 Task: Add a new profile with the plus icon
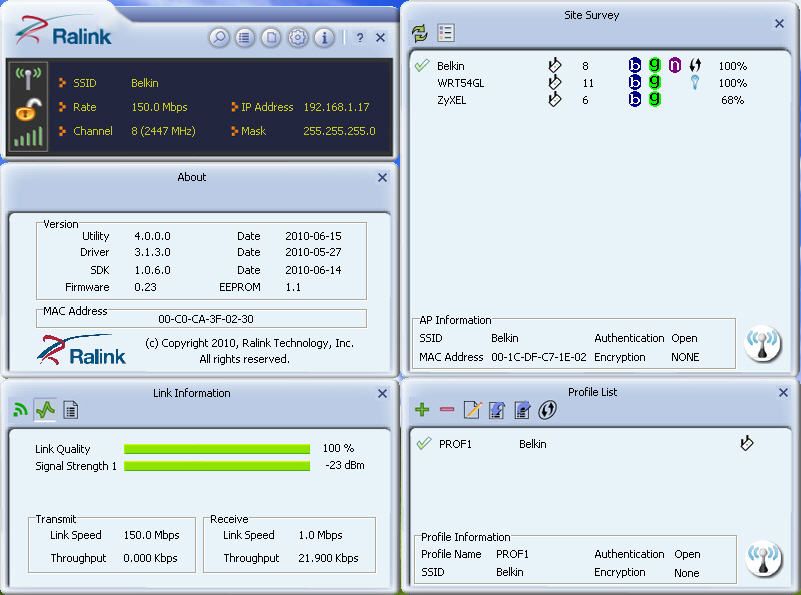(x=421, y=410)
